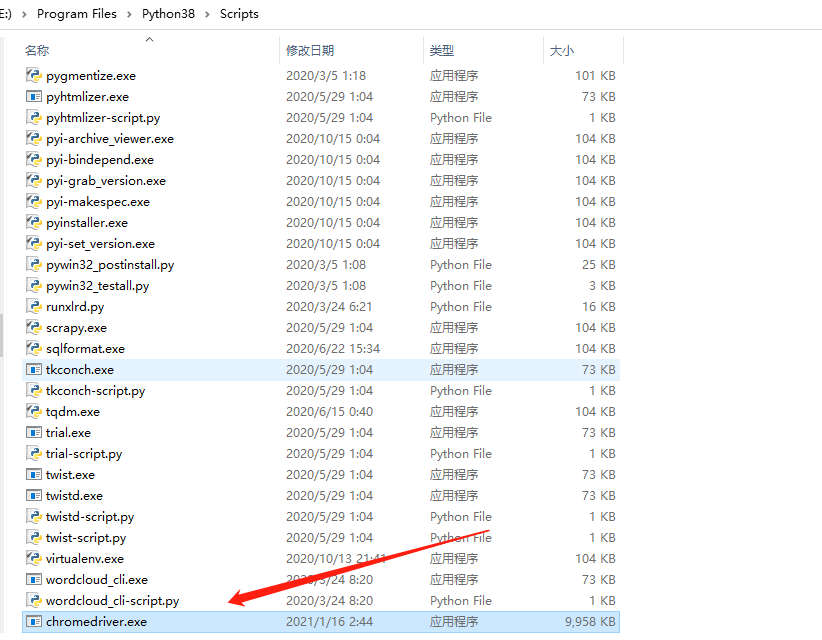The image size is (822, 640).
Task: Click the tqdm.exe icon
Action: point(34,411)
